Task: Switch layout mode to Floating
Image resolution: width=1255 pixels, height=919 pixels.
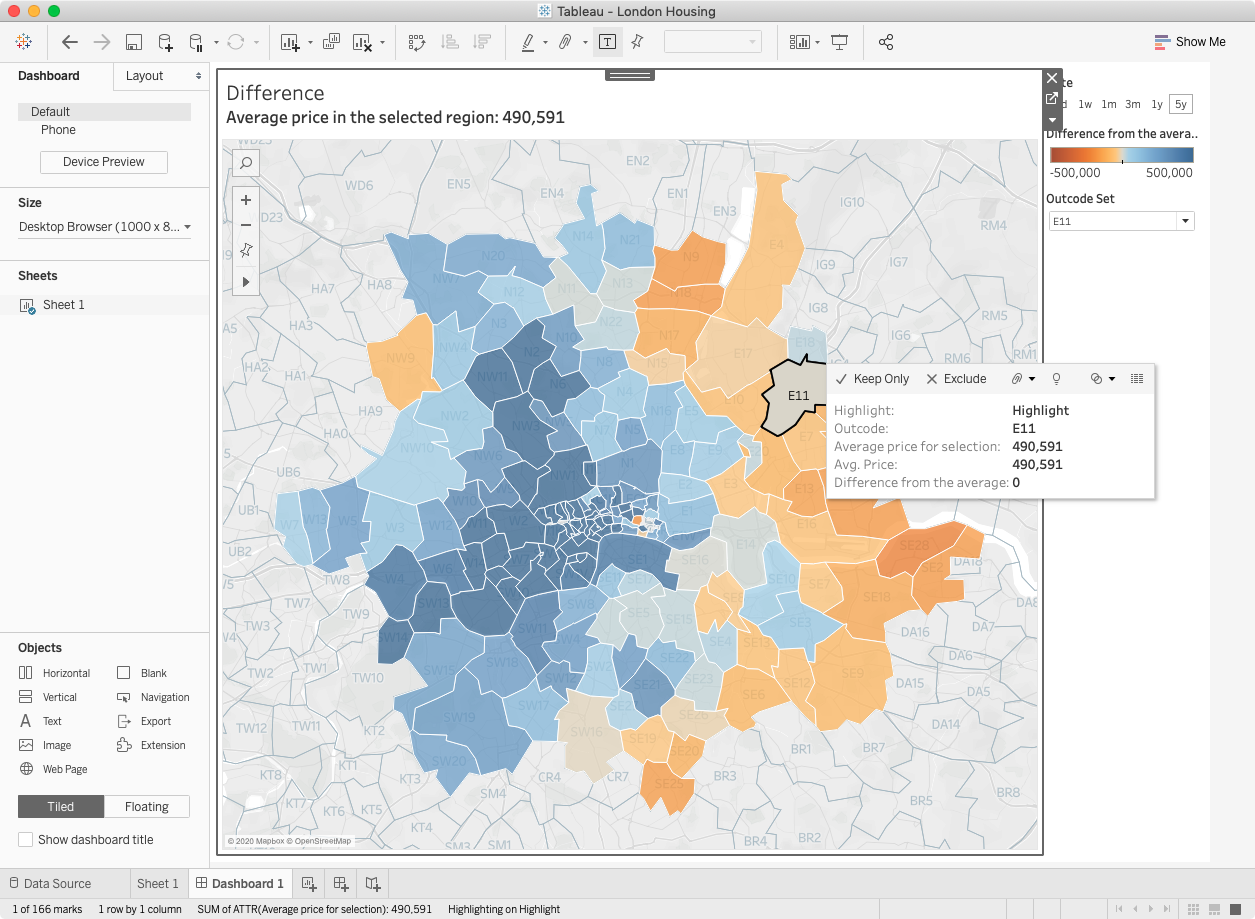Action: (x=146, y=807)
